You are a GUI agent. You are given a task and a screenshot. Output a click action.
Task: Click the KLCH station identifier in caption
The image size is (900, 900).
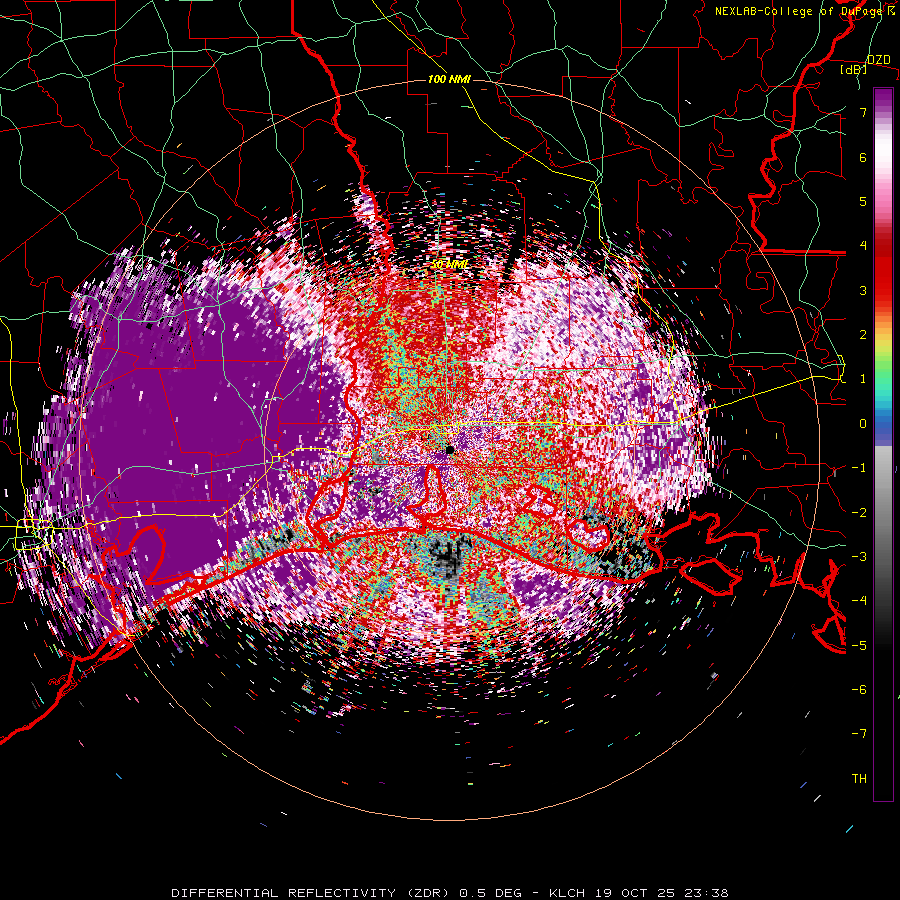tap(567, 893)
